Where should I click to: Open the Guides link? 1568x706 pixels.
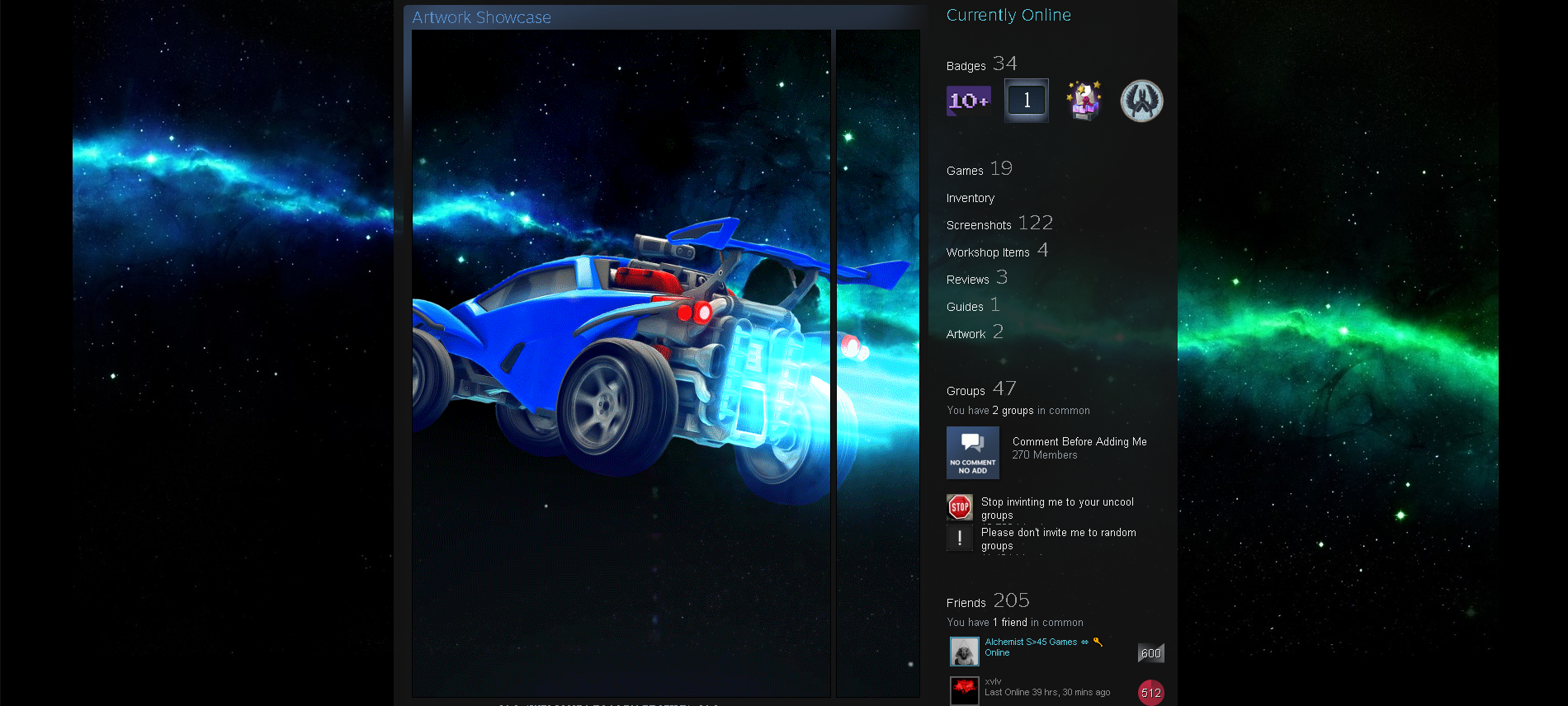point(965,307)
